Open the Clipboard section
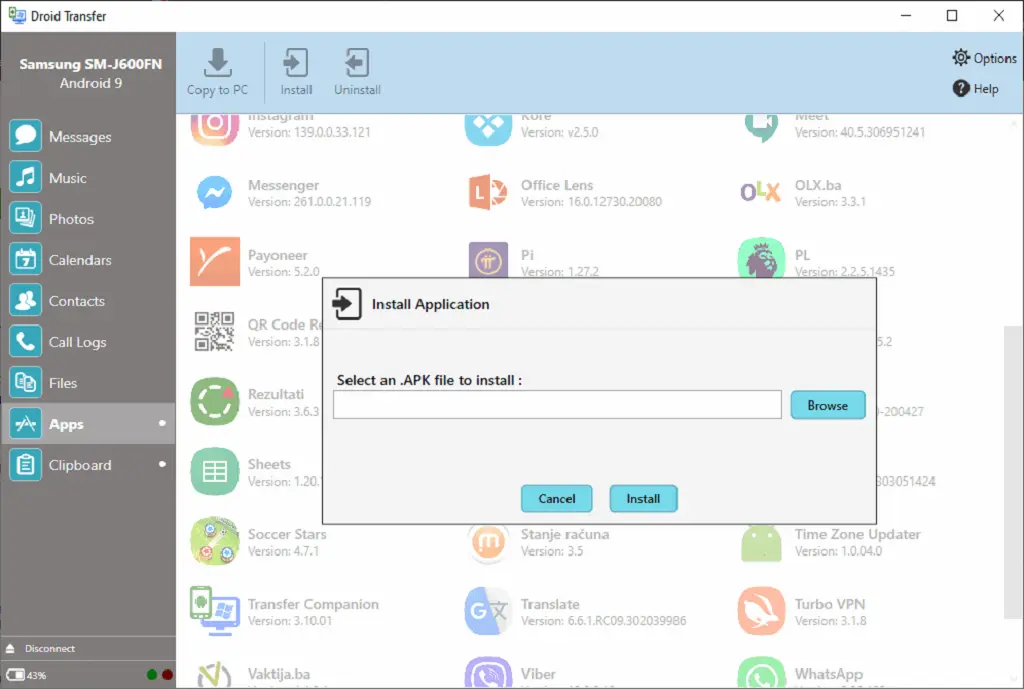 pos(80,465)
